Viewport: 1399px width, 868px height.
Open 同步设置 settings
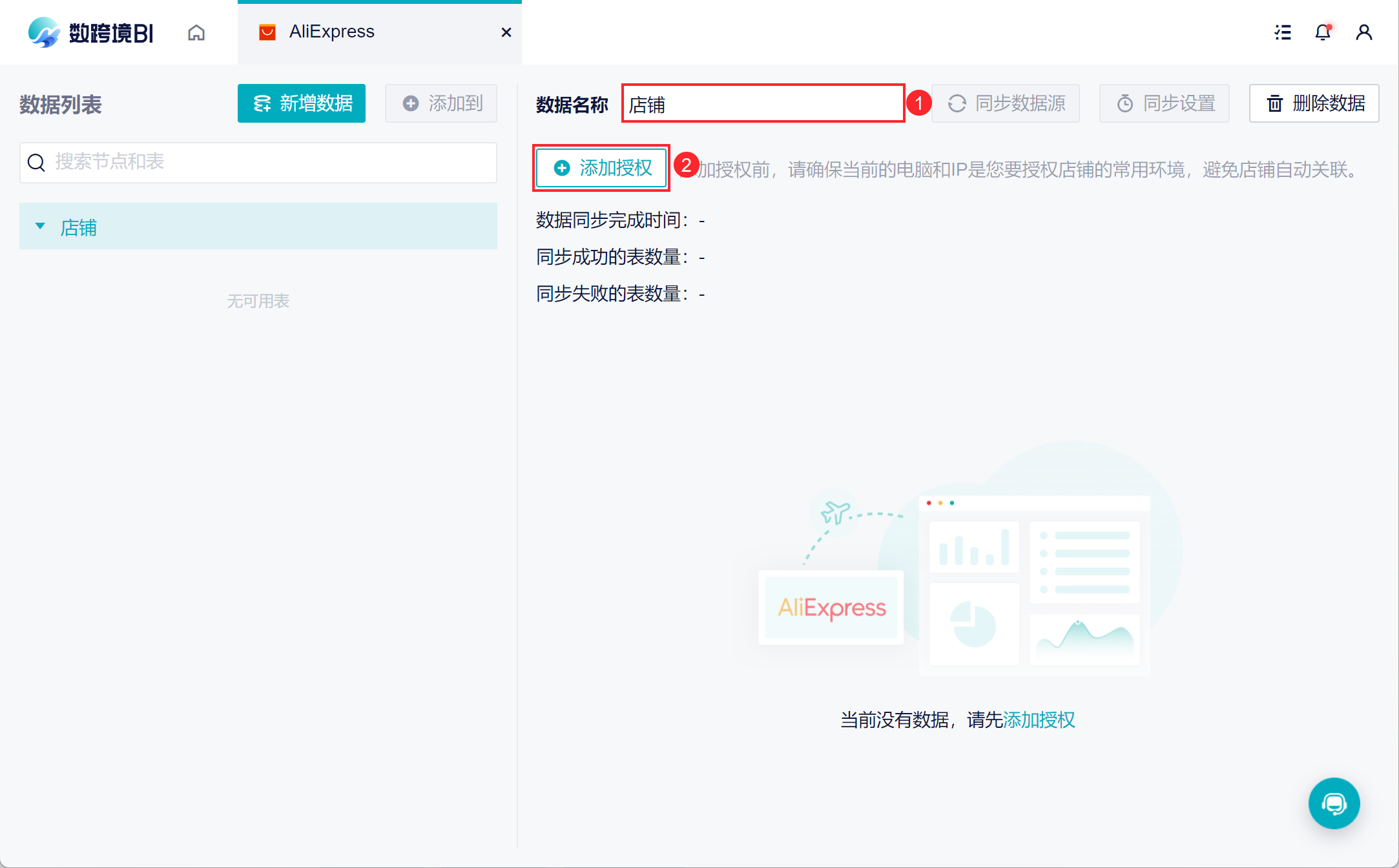point(1165,103)
